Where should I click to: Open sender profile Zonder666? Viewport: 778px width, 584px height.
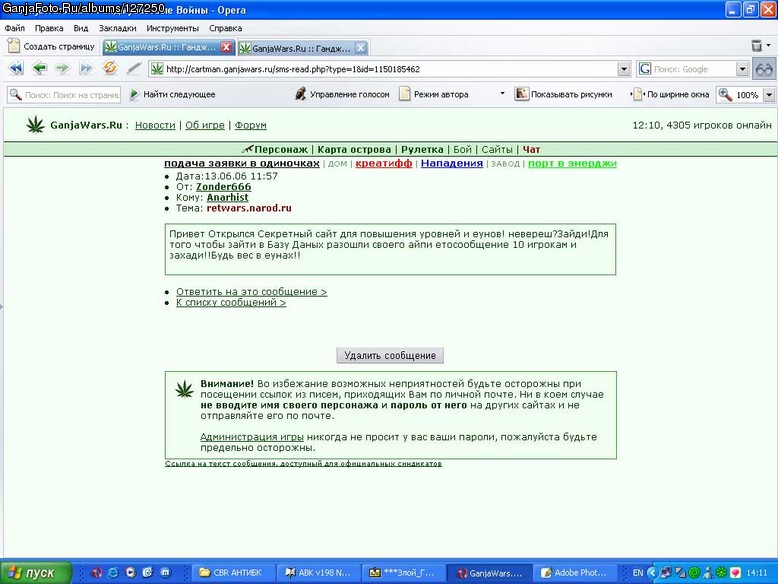coord(223,187)
